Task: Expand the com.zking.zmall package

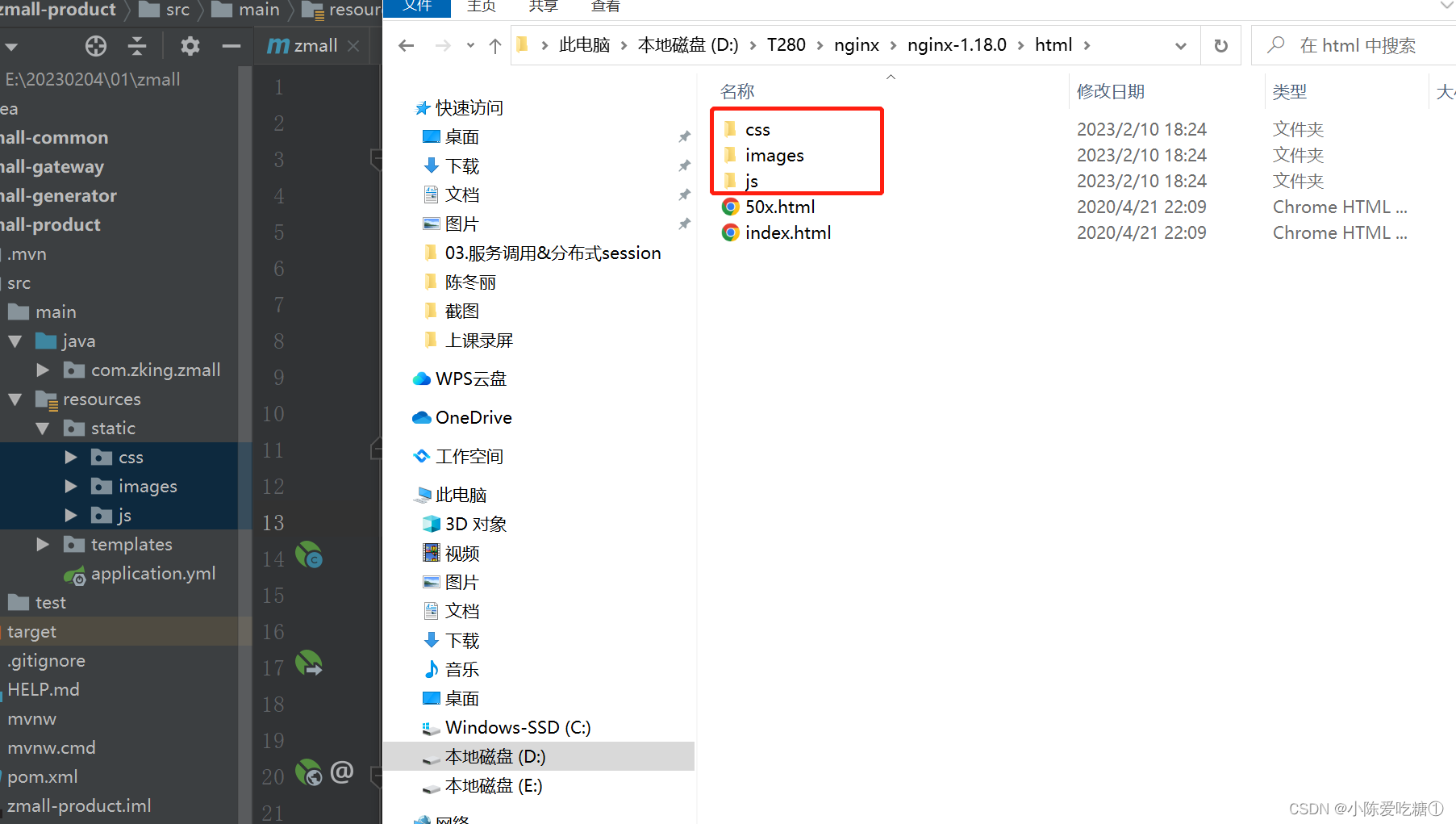Action: (x=42, y=370)
